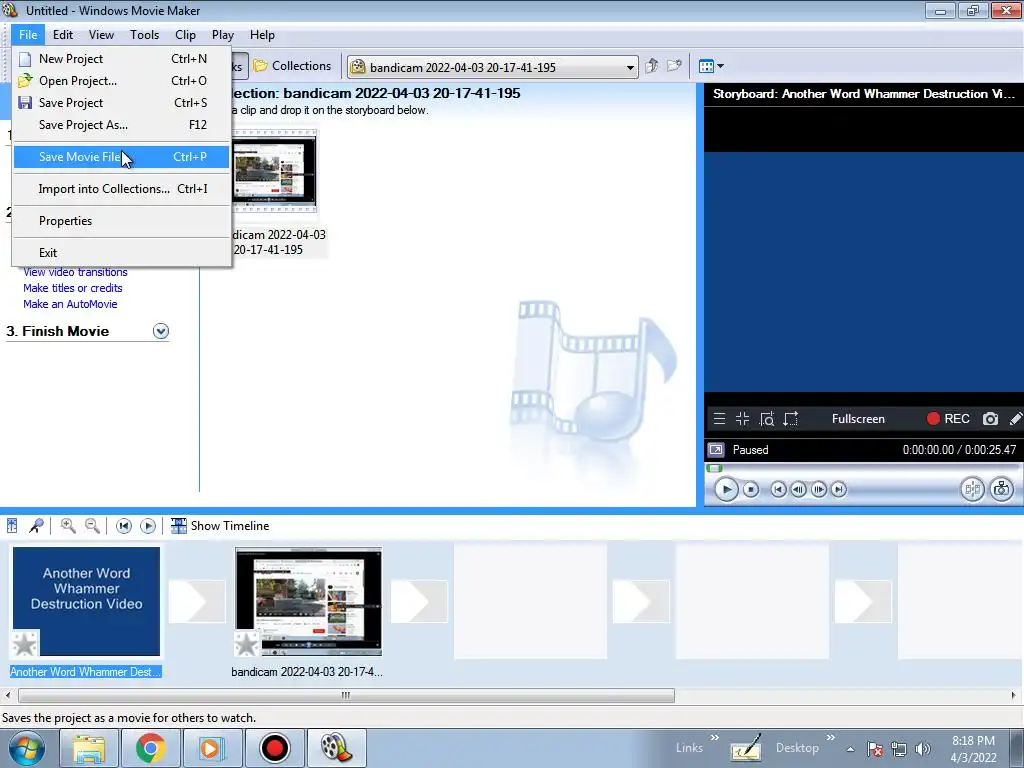Select bandicam clip in storyboard
The height and width of the screenshot is (768, 1024).
[x=308, y=601]
